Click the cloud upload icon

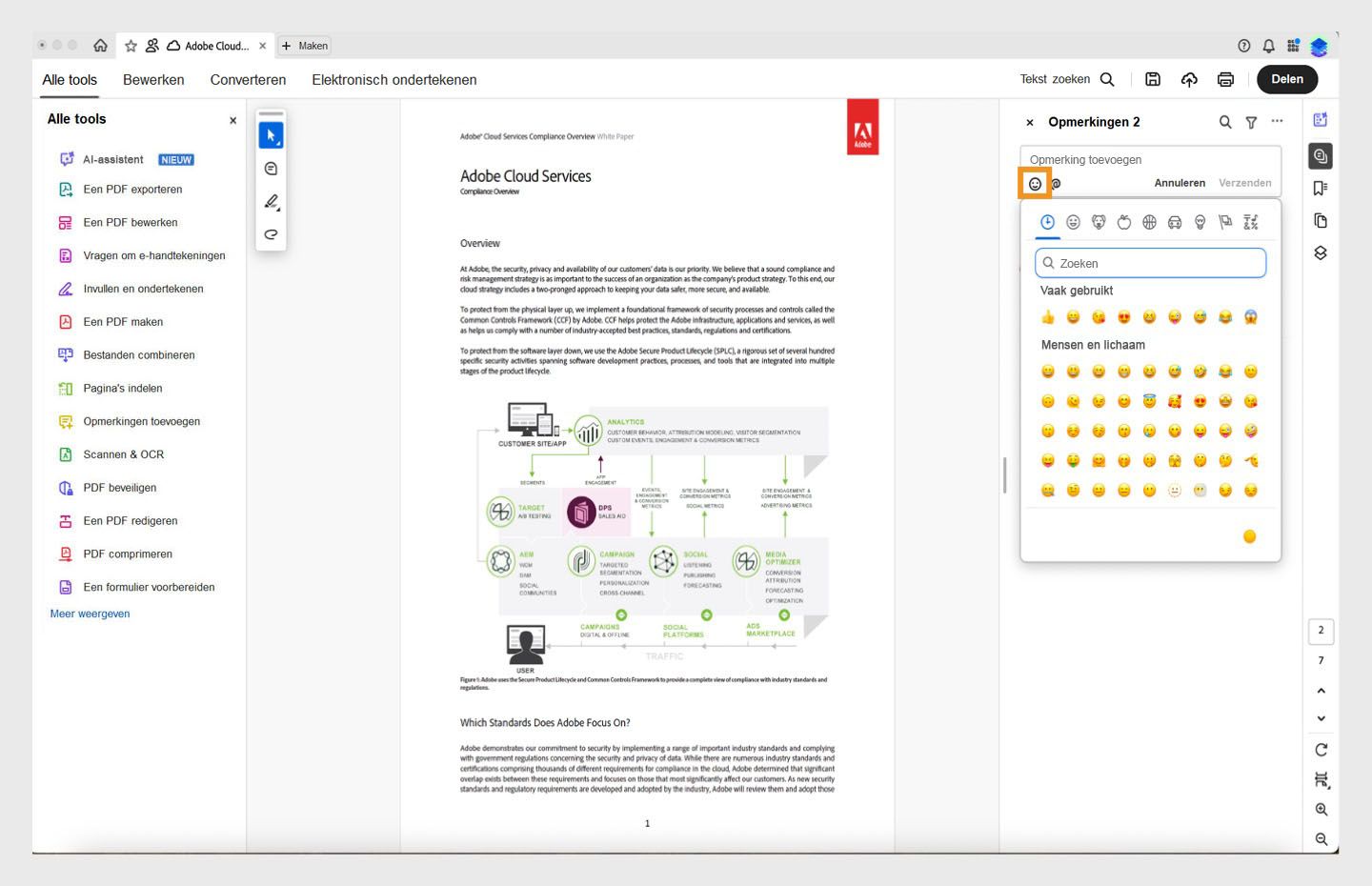[x=1189, y=79]
